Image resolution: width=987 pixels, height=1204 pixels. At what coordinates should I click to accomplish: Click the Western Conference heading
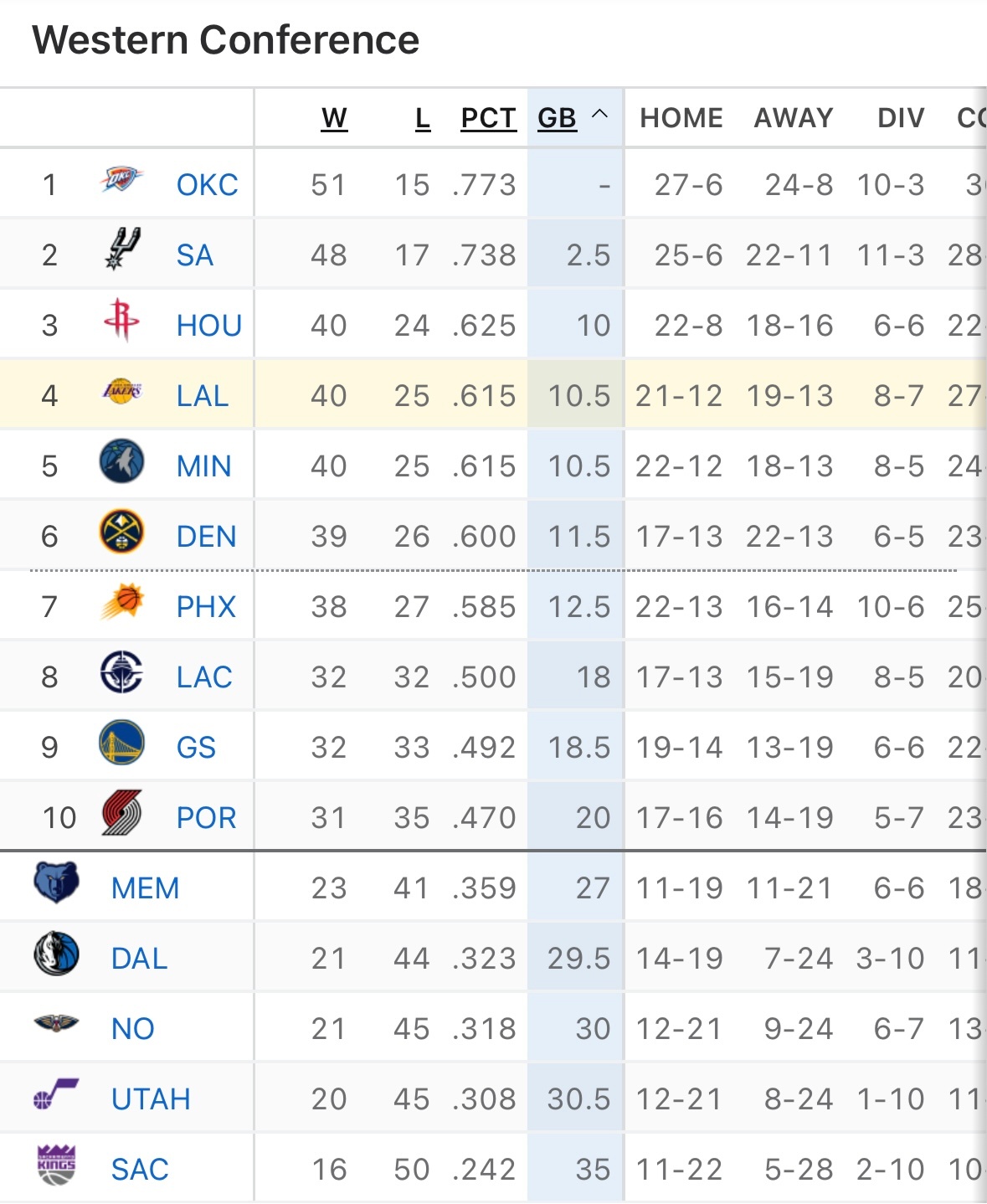pyautogui.click(x=225, y=39)
